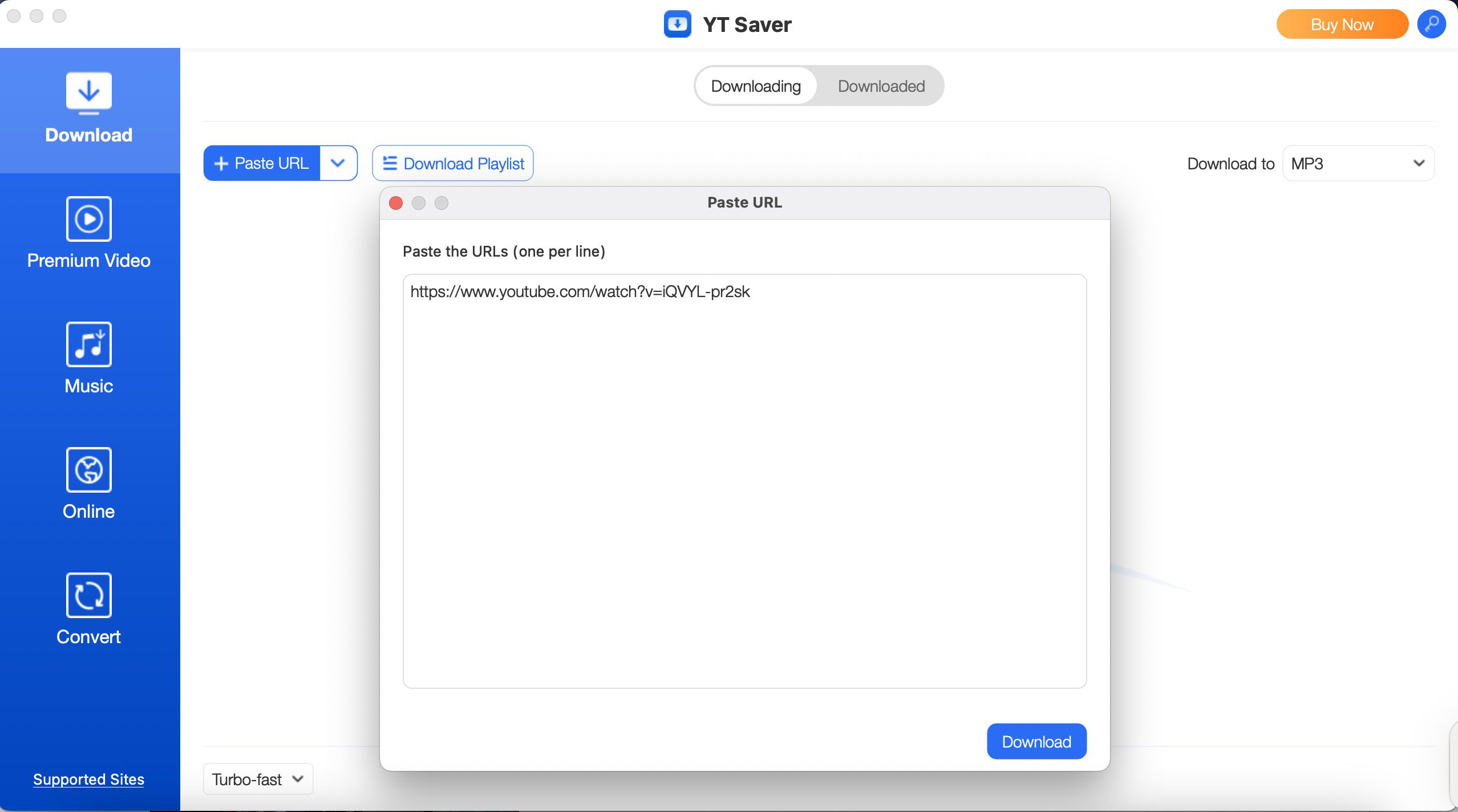Viewport: 1458px width, 812px height.
Task: Click the YT Saver logo icon
Action: coord(677,25)
